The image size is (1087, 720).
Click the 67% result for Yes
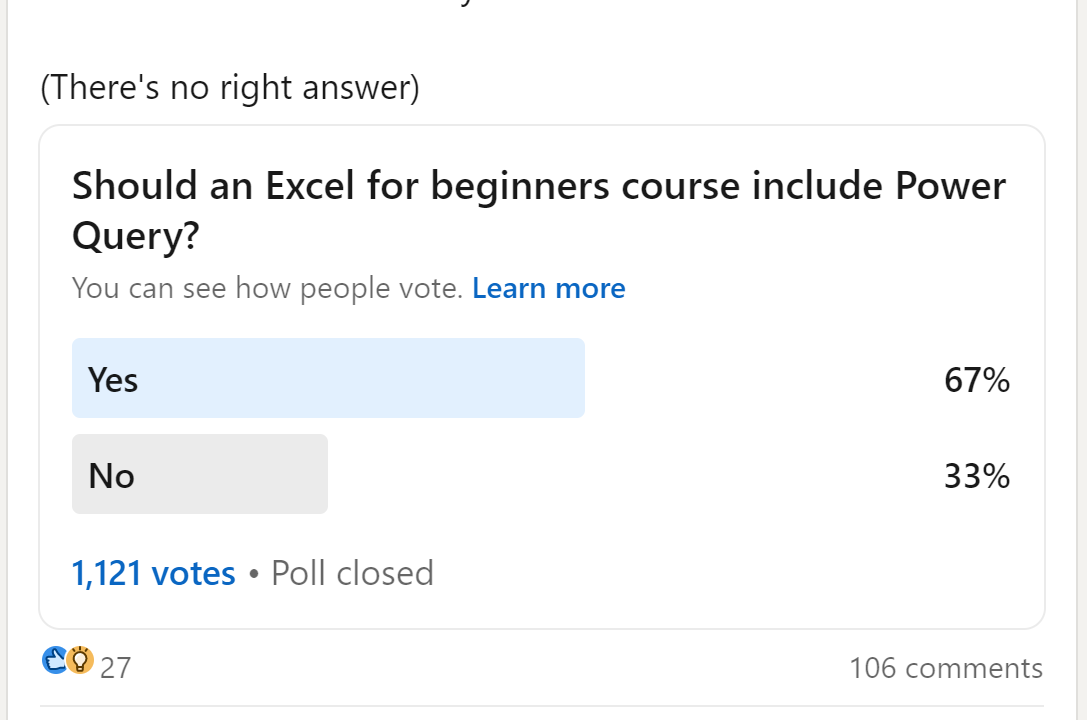[976, 380]
